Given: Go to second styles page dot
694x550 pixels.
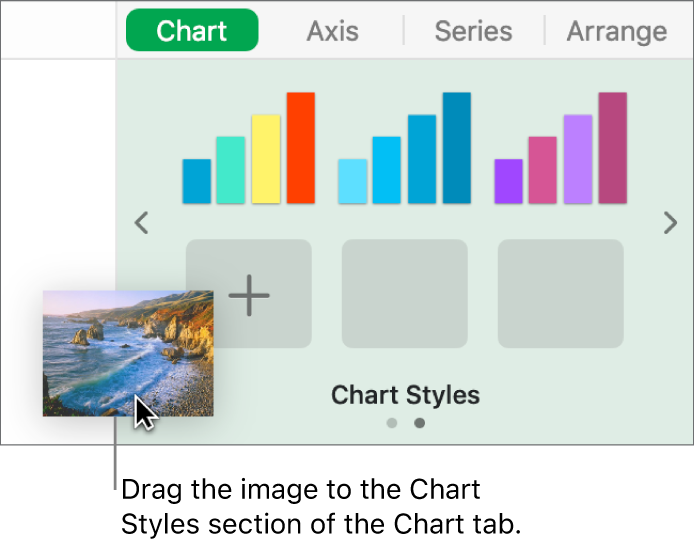Looking at the screenshot, I should tap(419, 423).
